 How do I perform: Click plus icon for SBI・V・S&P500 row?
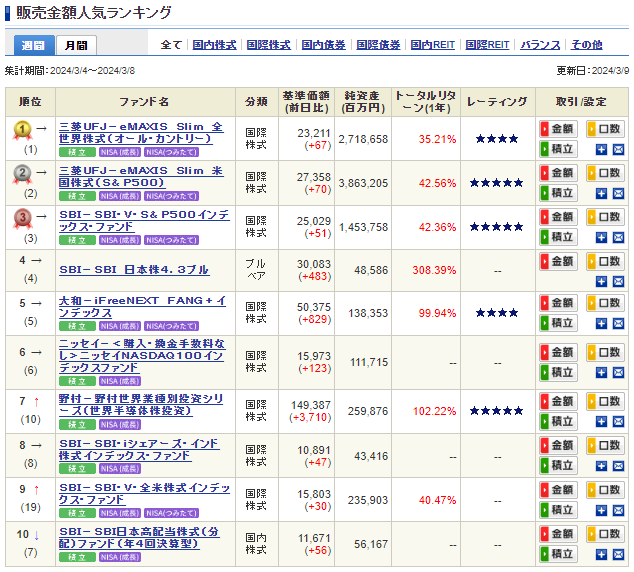point(601,238)
